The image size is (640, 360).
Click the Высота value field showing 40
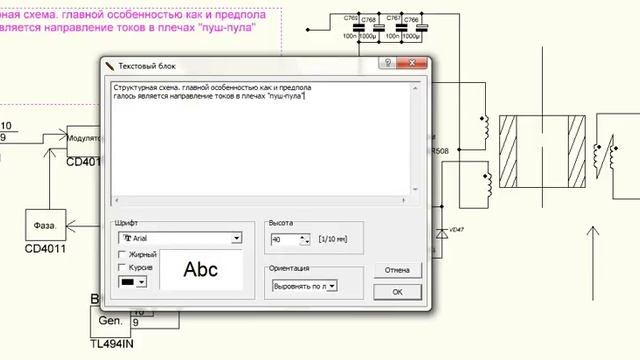[x=286, y=240]
